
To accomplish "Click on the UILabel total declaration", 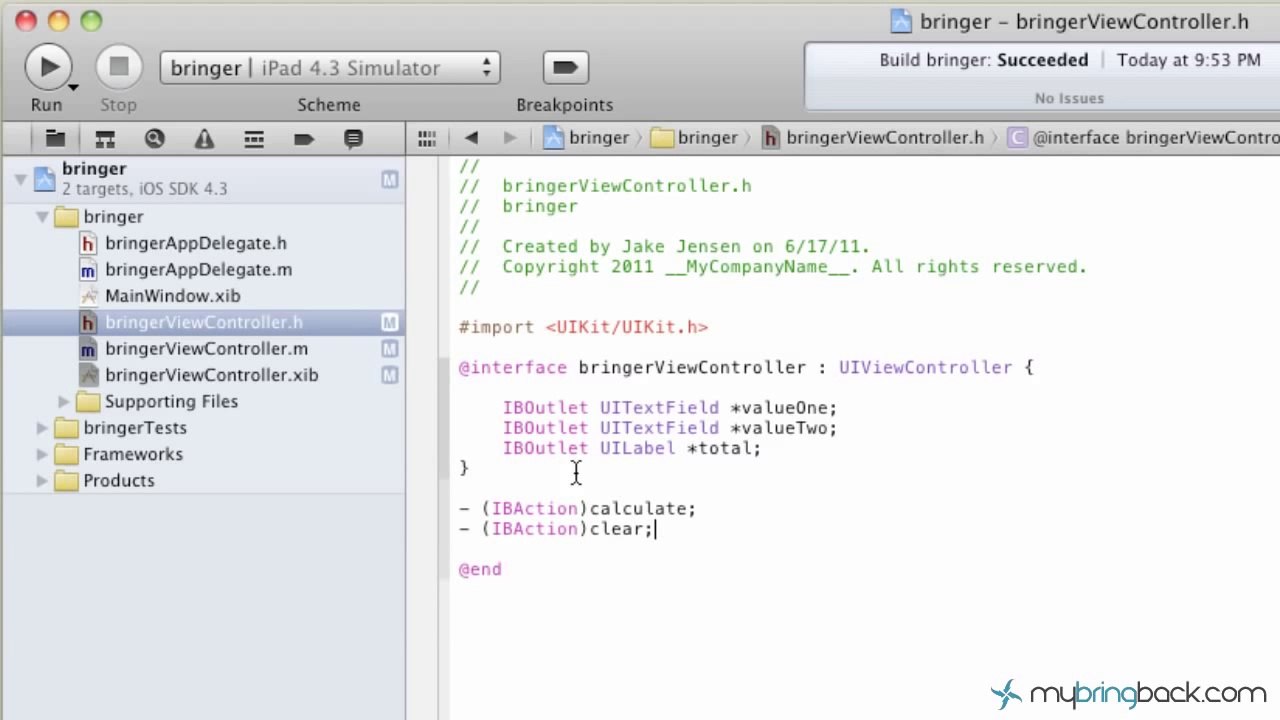I will pos(631,448).
